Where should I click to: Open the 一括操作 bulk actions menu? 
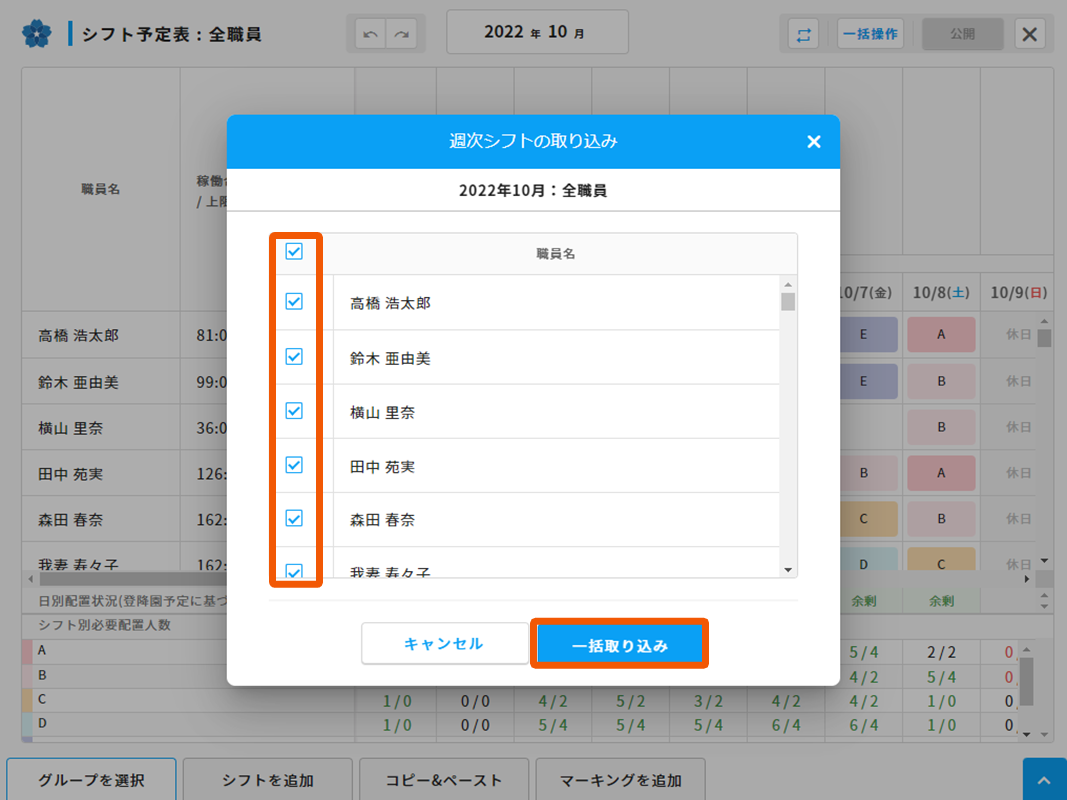coord(870,34)
